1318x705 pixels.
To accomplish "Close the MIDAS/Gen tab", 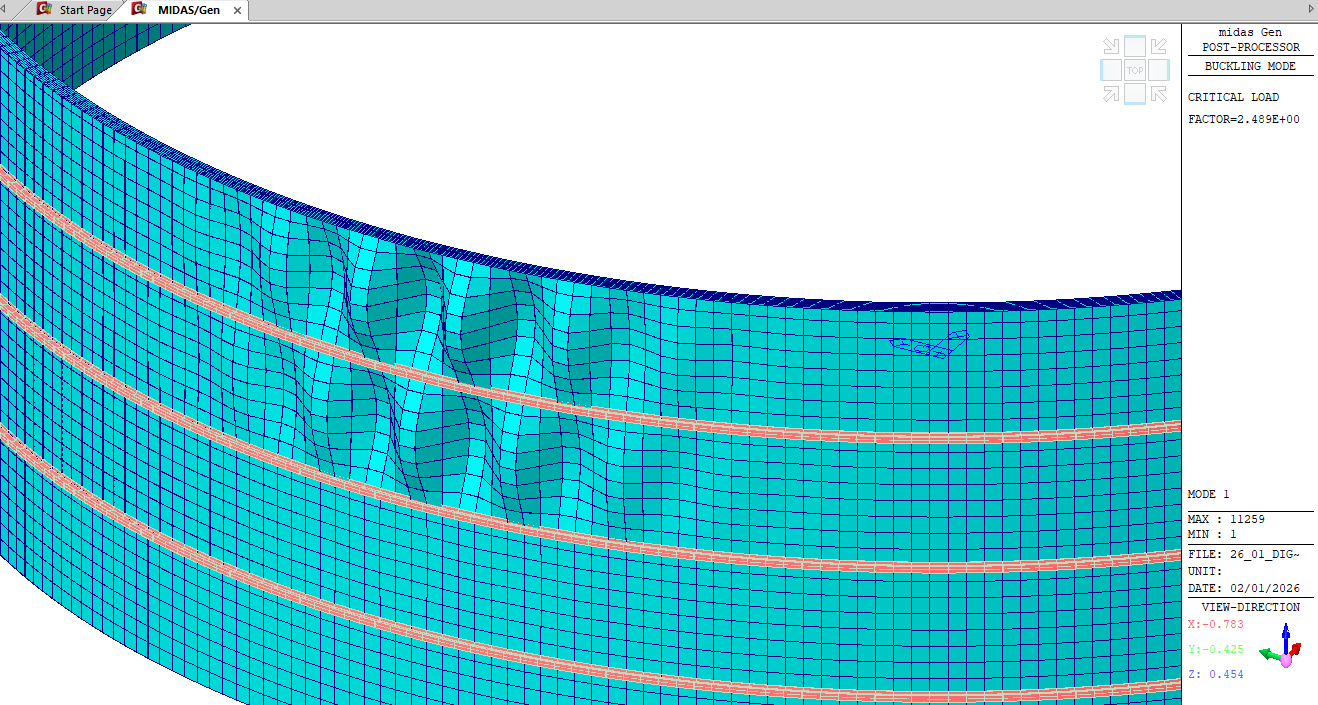I will point(237,11).
